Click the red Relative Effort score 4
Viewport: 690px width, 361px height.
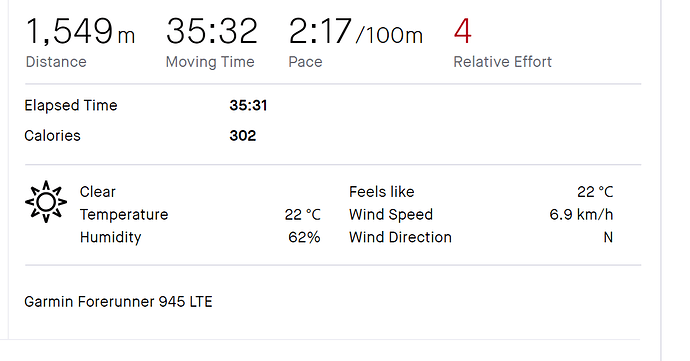coord(462,31)
